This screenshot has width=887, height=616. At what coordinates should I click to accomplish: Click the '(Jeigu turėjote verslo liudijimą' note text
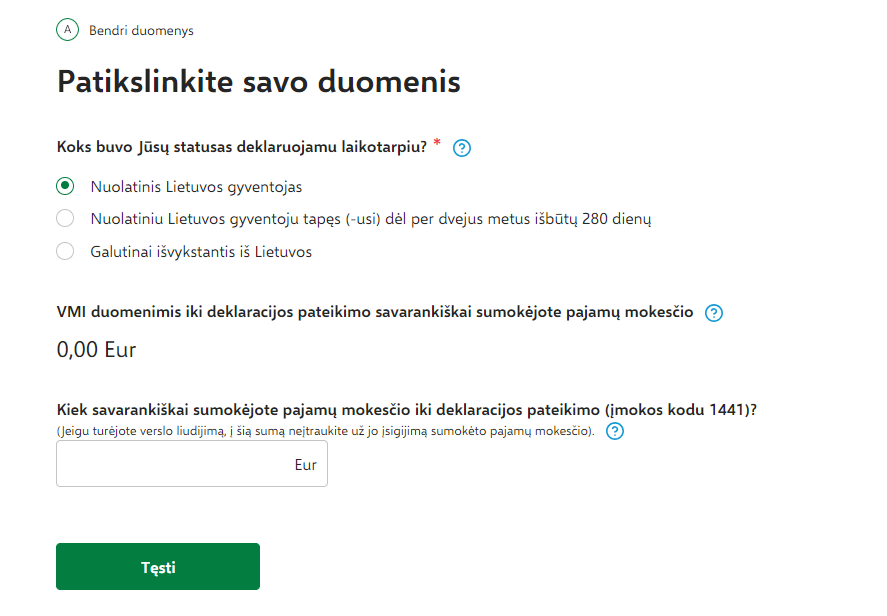[x=326, y=432]
